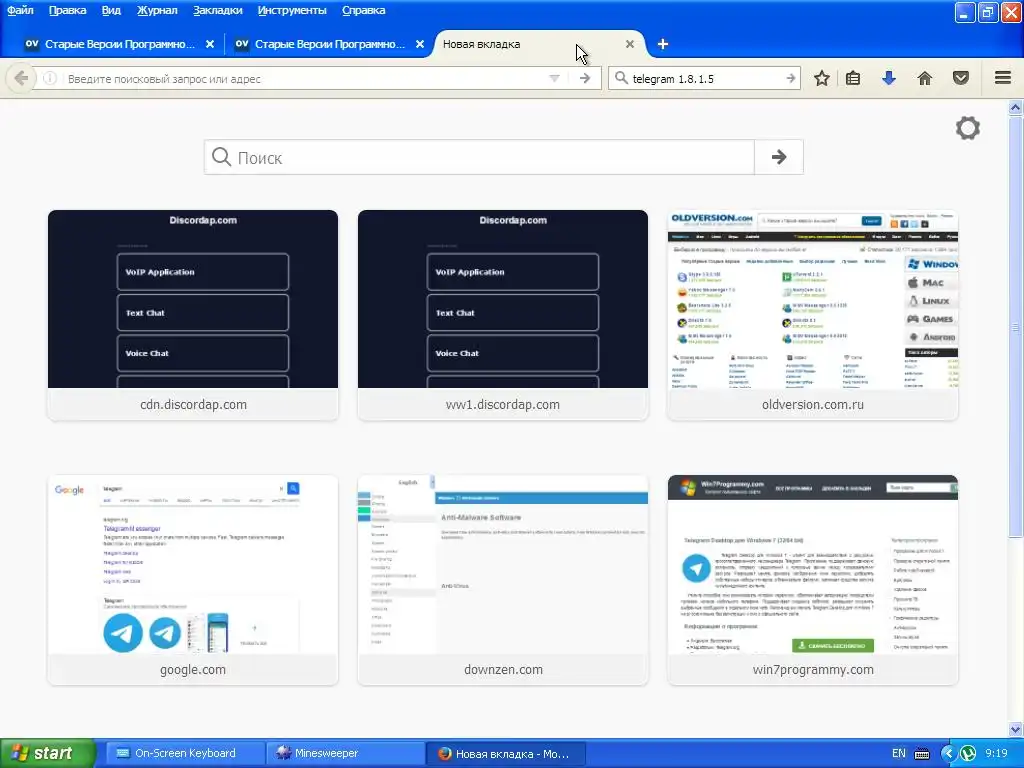Click the cdn.discordap.com caption text
Viewport: 1024px width, 768px height.
(x=193, y=404)
